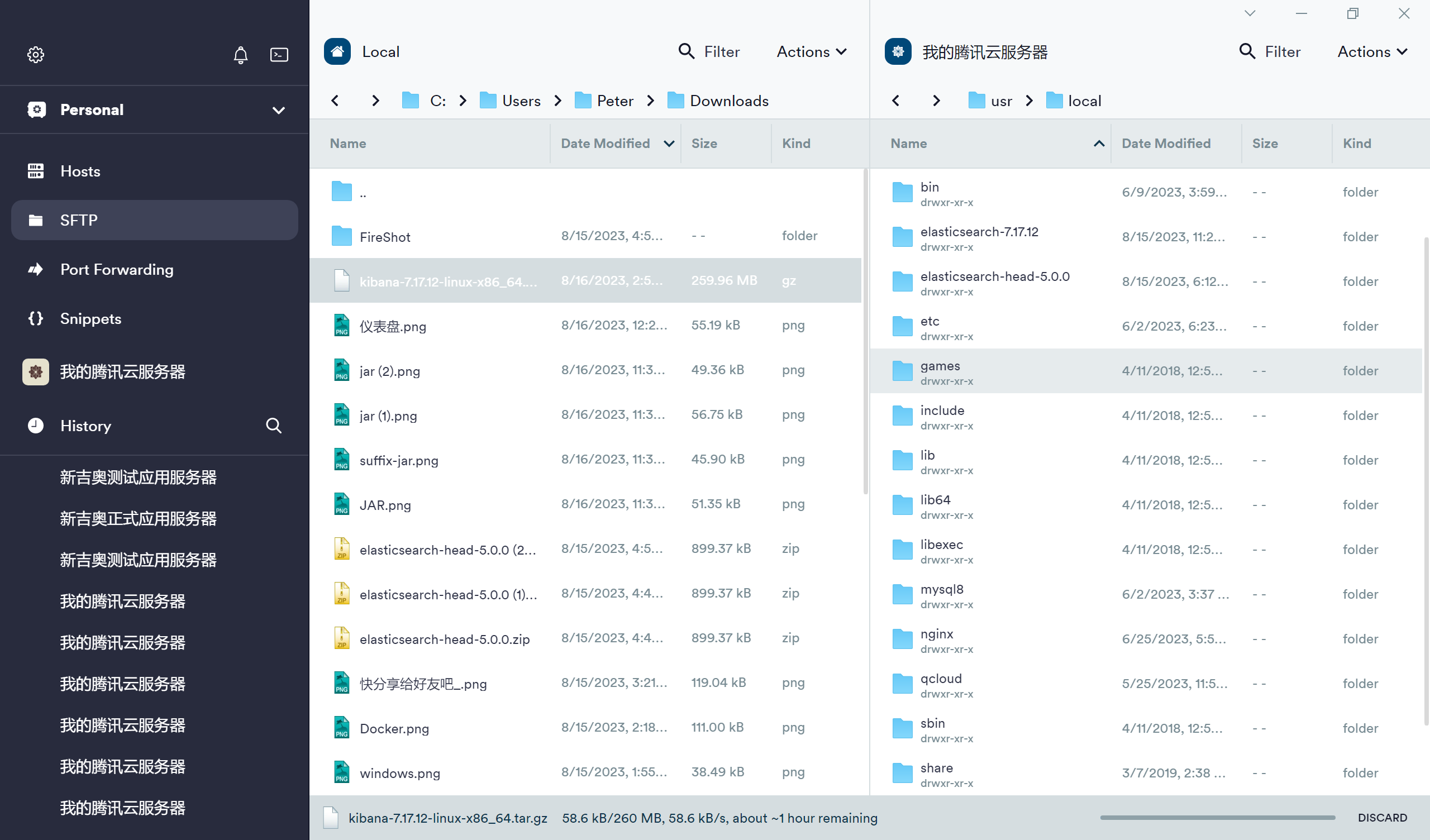The height and width of the screenshot is (840, 1430).
Task: Go back in remote pane navigation
Action: [895, 101]
